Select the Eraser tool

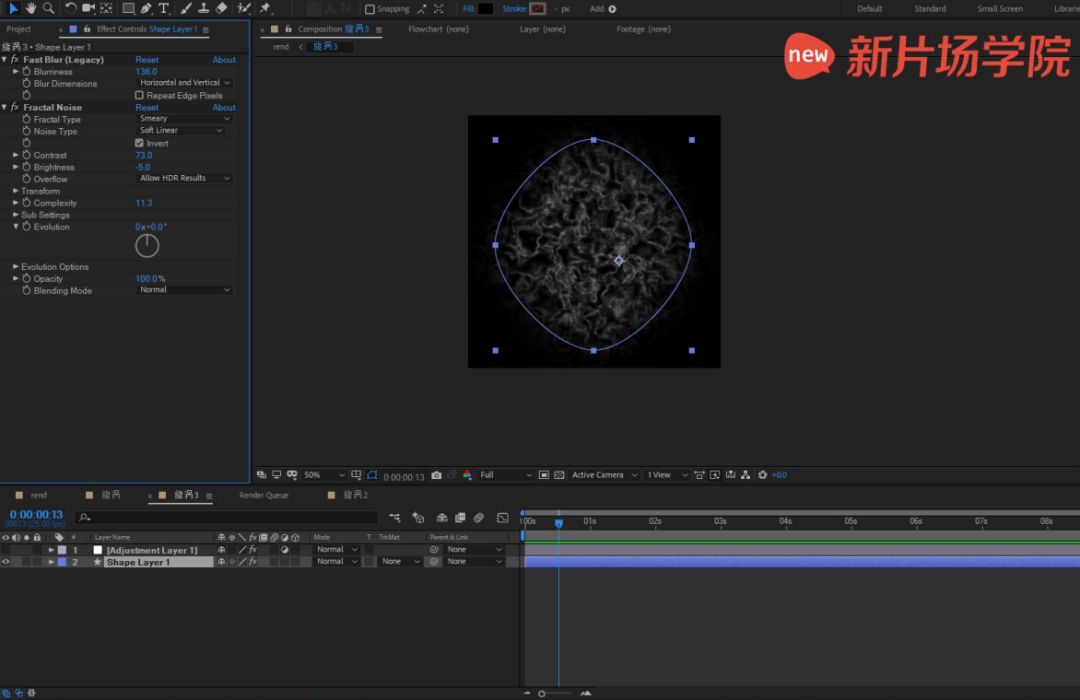click(221, 8)
